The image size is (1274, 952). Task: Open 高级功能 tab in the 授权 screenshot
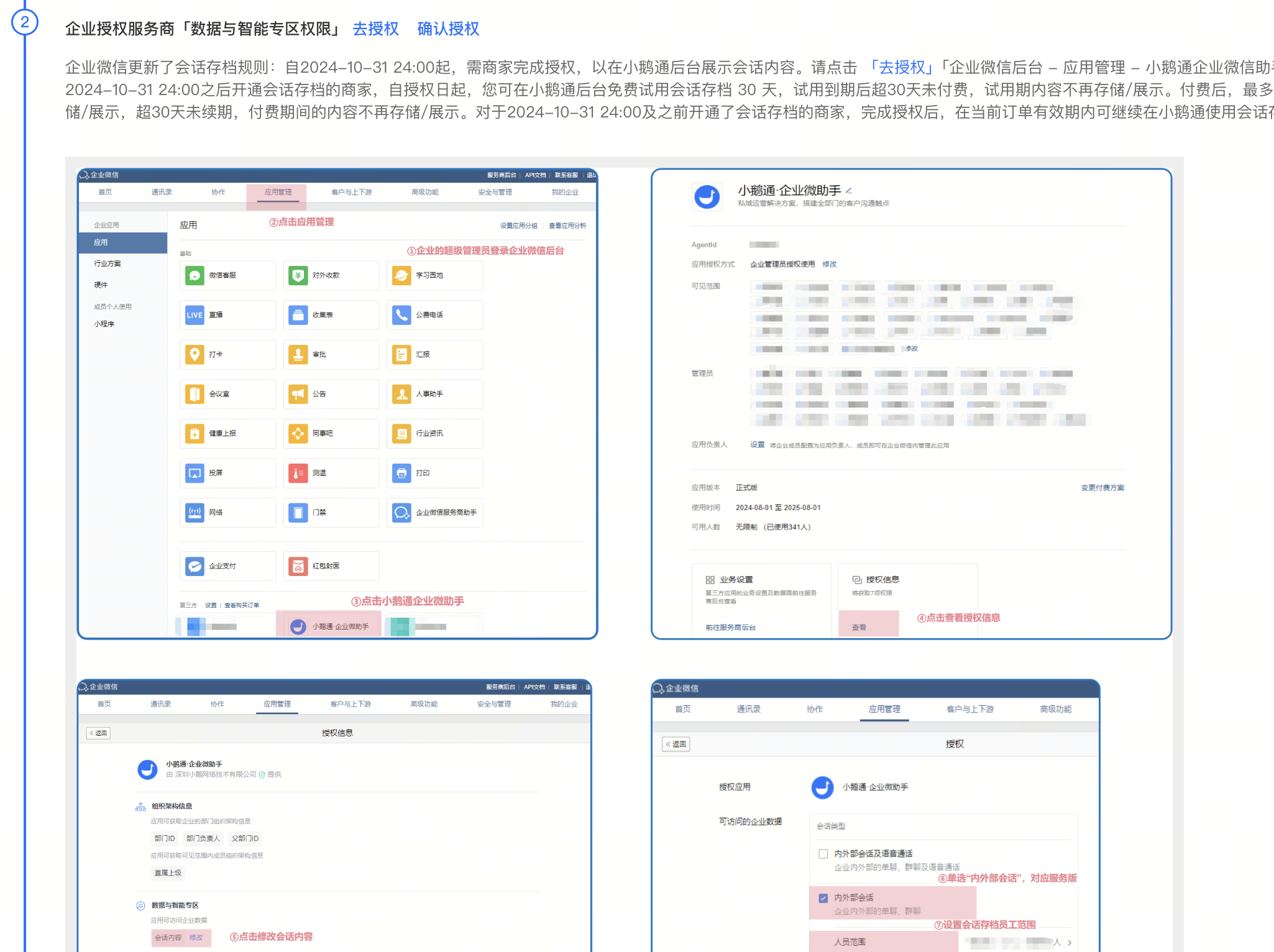tap(1055, 709)
